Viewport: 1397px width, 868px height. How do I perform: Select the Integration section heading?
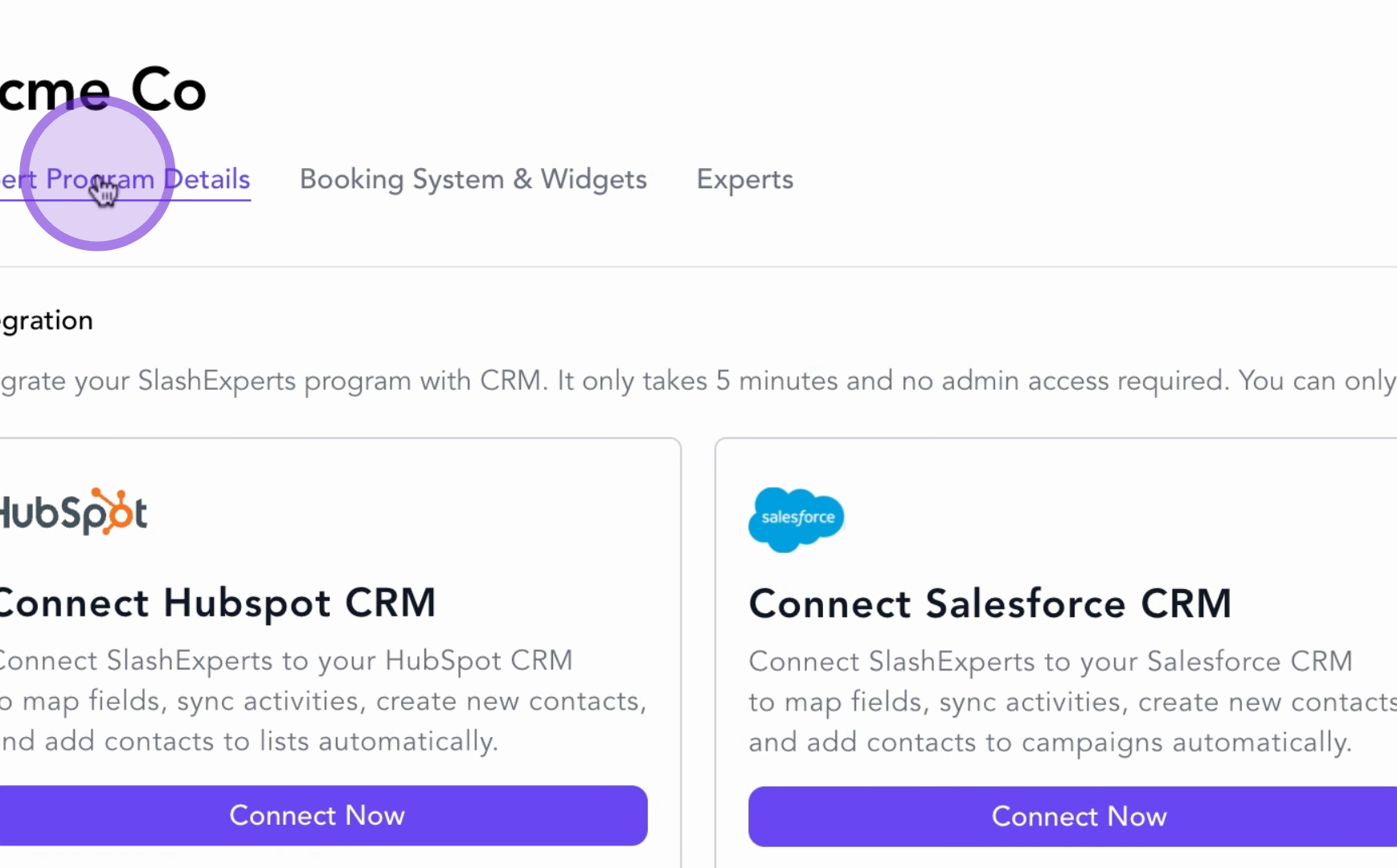pos(47,321)
